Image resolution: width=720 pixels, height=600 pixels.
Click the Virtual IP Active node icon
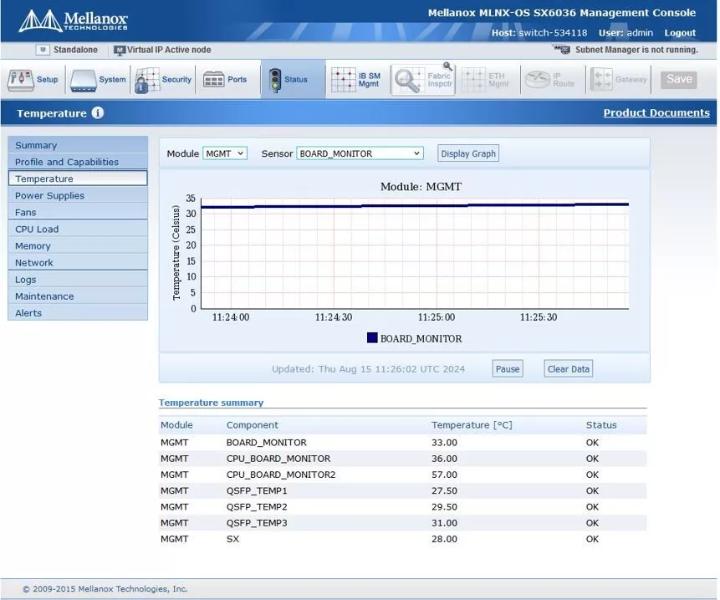[x=119, y=50]
